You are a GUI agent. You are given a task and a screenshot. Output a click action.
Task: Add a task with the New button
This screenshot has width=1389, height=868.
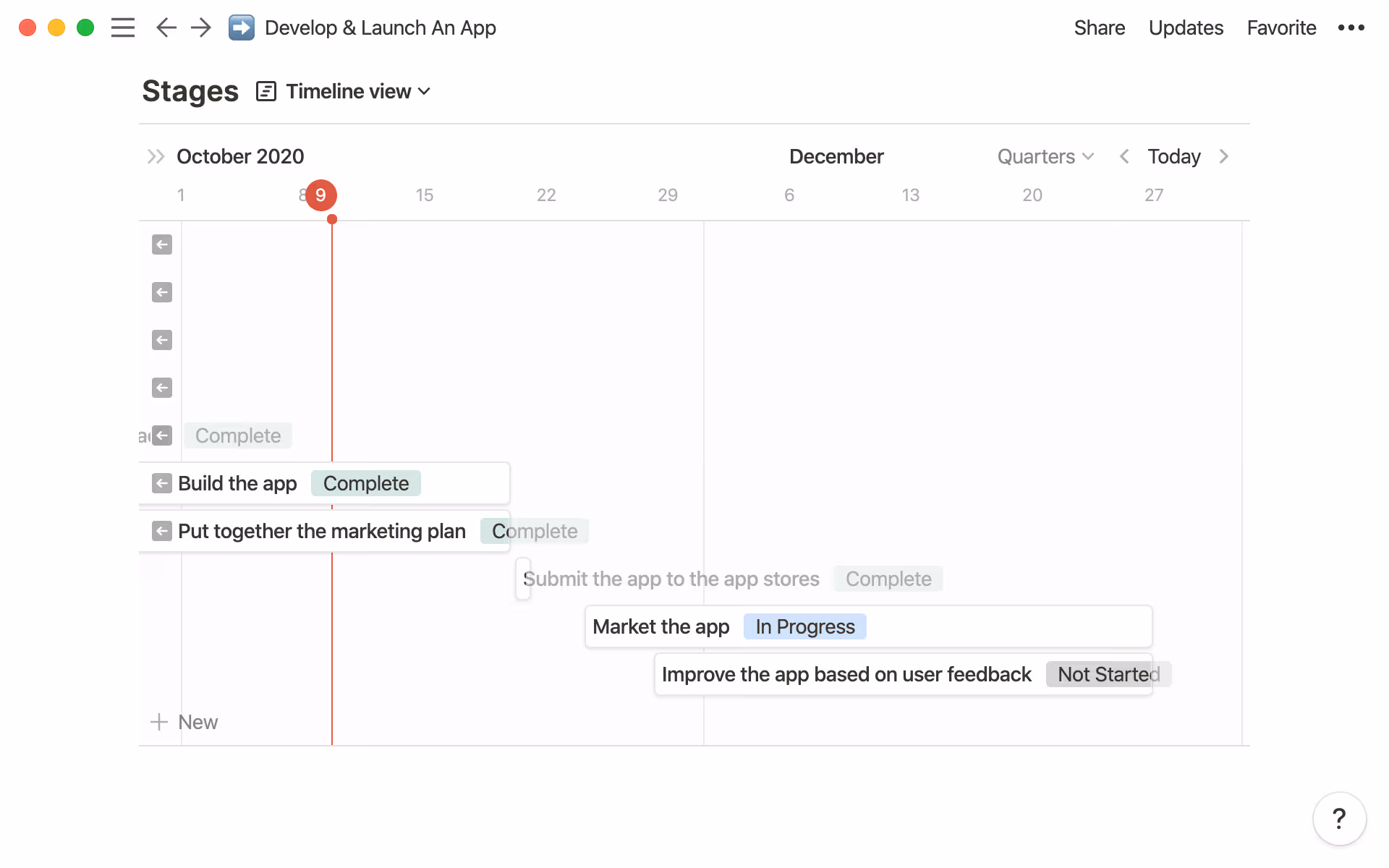pyautogui.click(x=184, y=721)
